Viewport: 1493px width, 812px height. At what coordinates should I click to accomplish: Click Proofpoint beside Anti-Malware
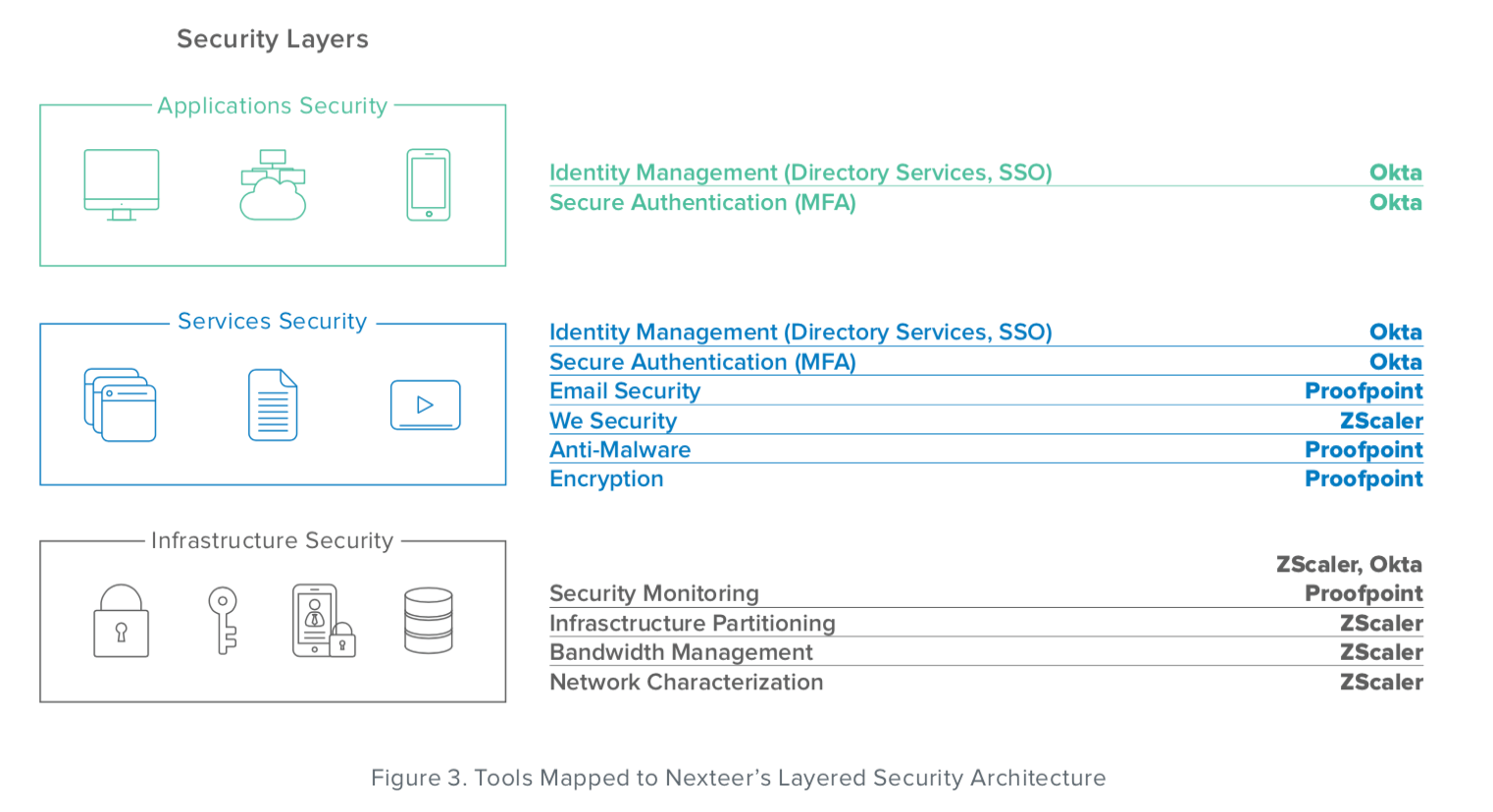[x=1364, y=449]
